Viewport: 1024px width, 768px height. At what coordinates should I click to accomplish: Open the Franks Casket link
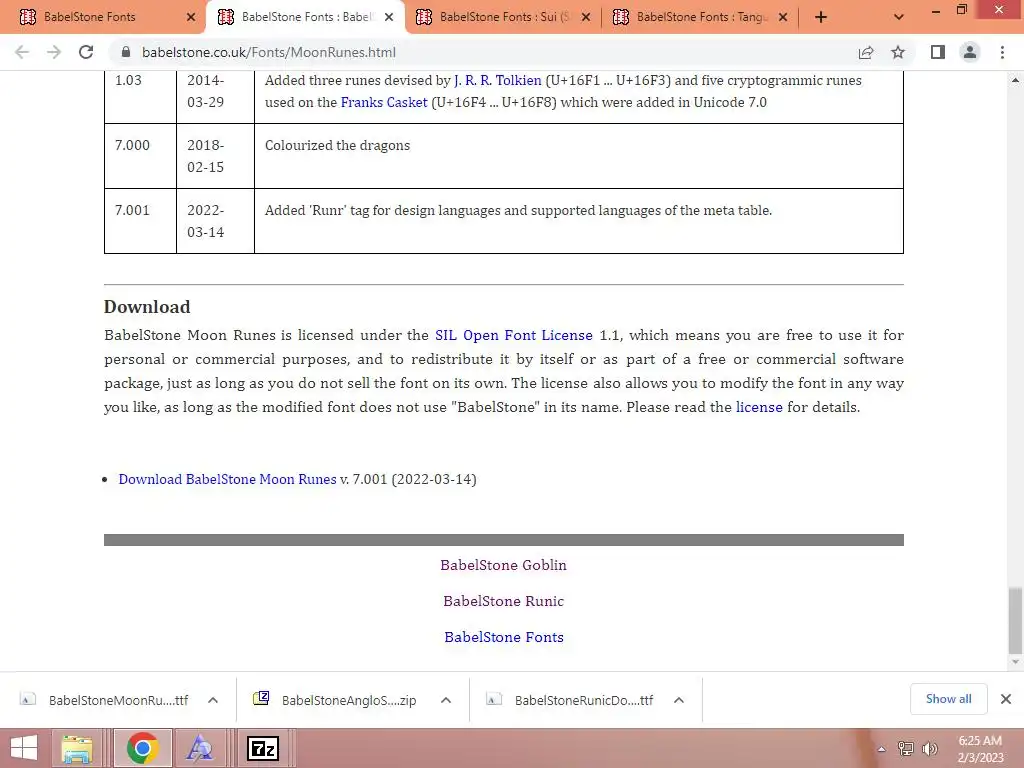click(384, 102)
